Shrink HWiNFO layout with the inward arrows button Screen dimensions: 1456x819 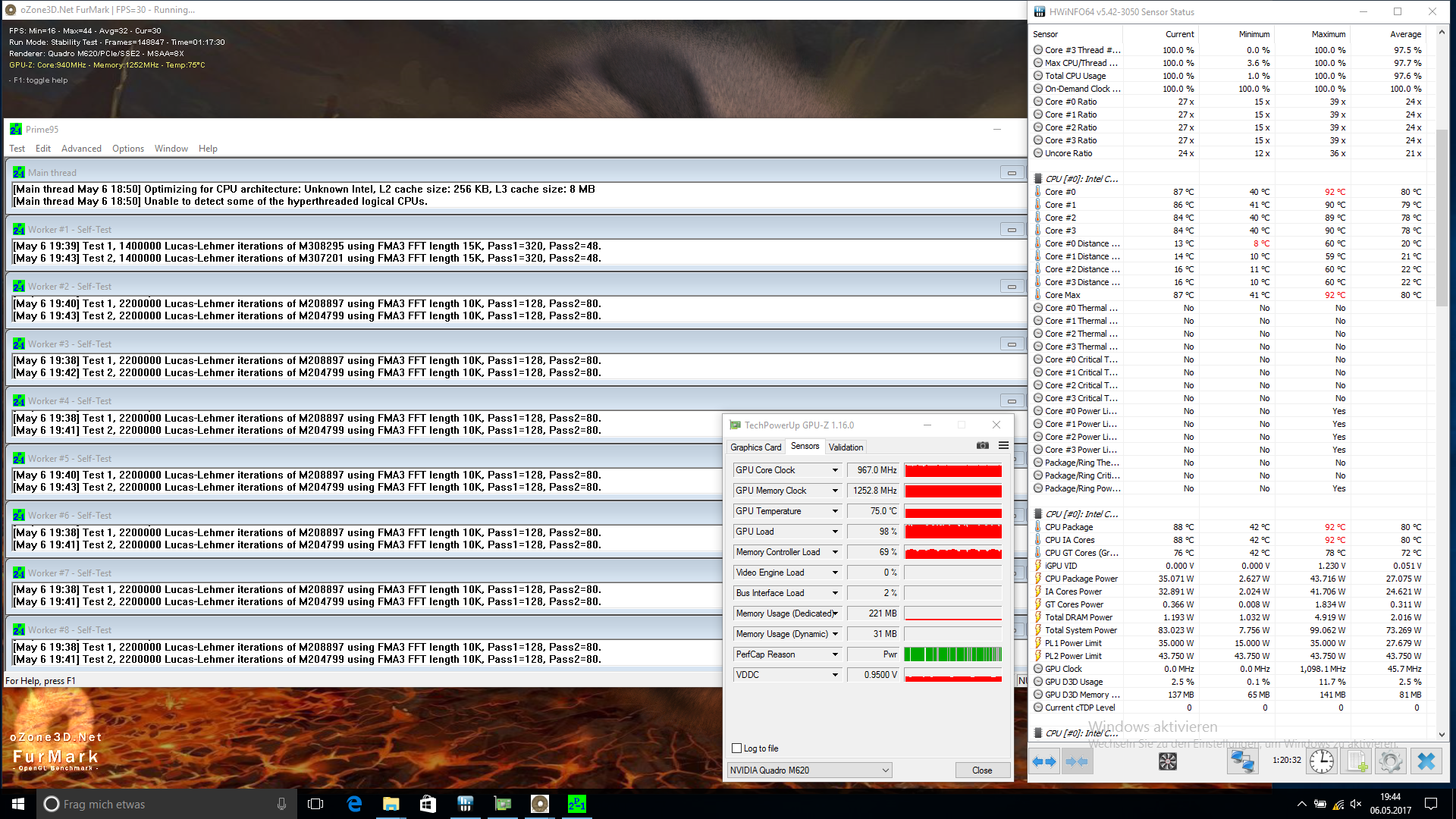click(x=1076, y=761)
